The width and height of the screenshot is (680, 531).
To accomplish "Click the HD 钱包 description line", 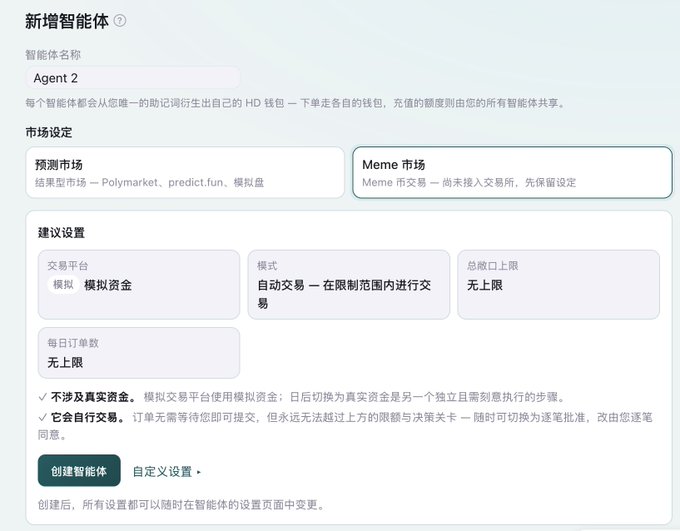I will click(296, 103).
